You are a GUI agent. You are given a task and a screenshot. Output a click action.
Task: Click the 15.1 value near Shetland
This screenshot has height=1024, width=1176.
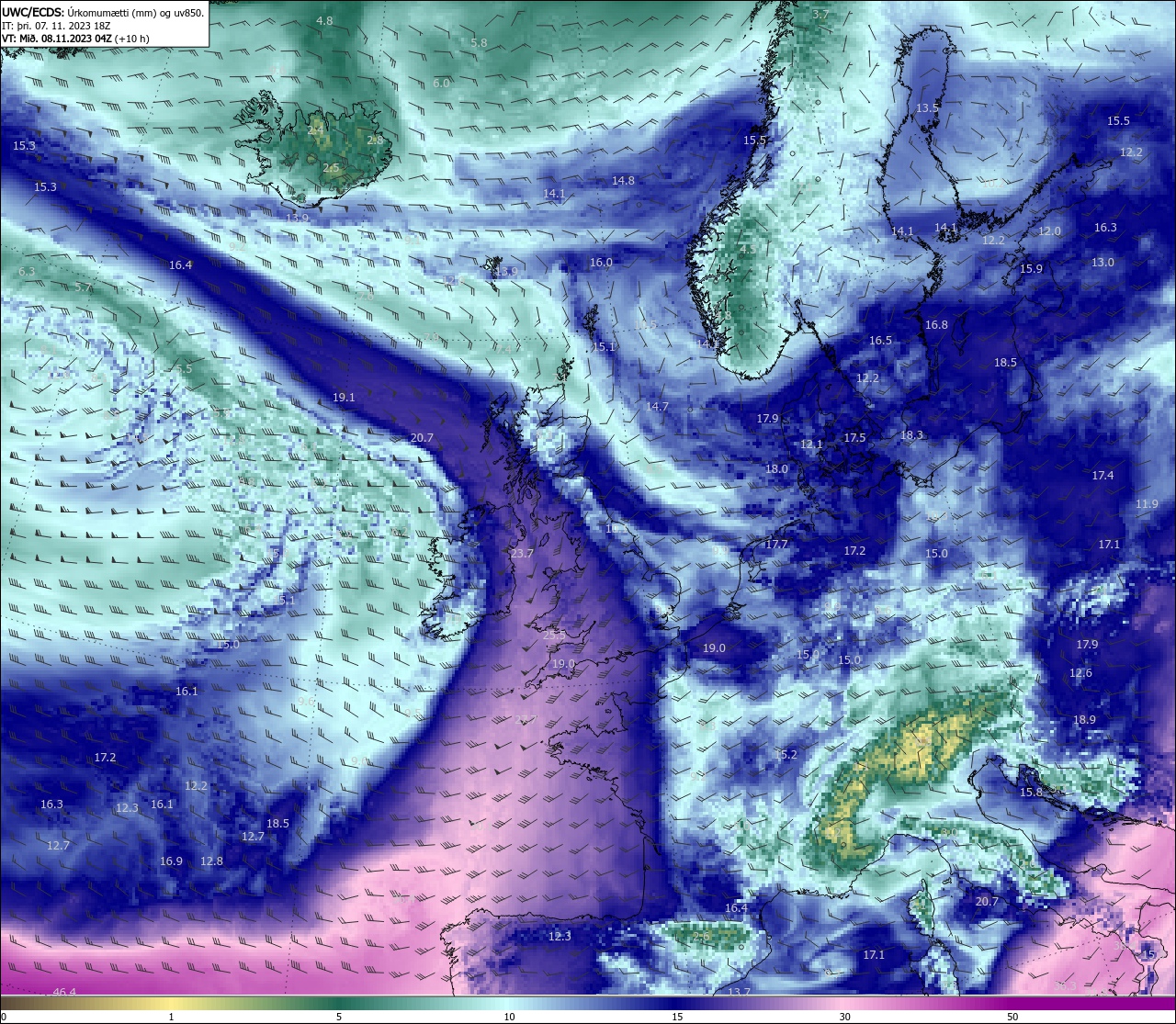pos(603,346)
